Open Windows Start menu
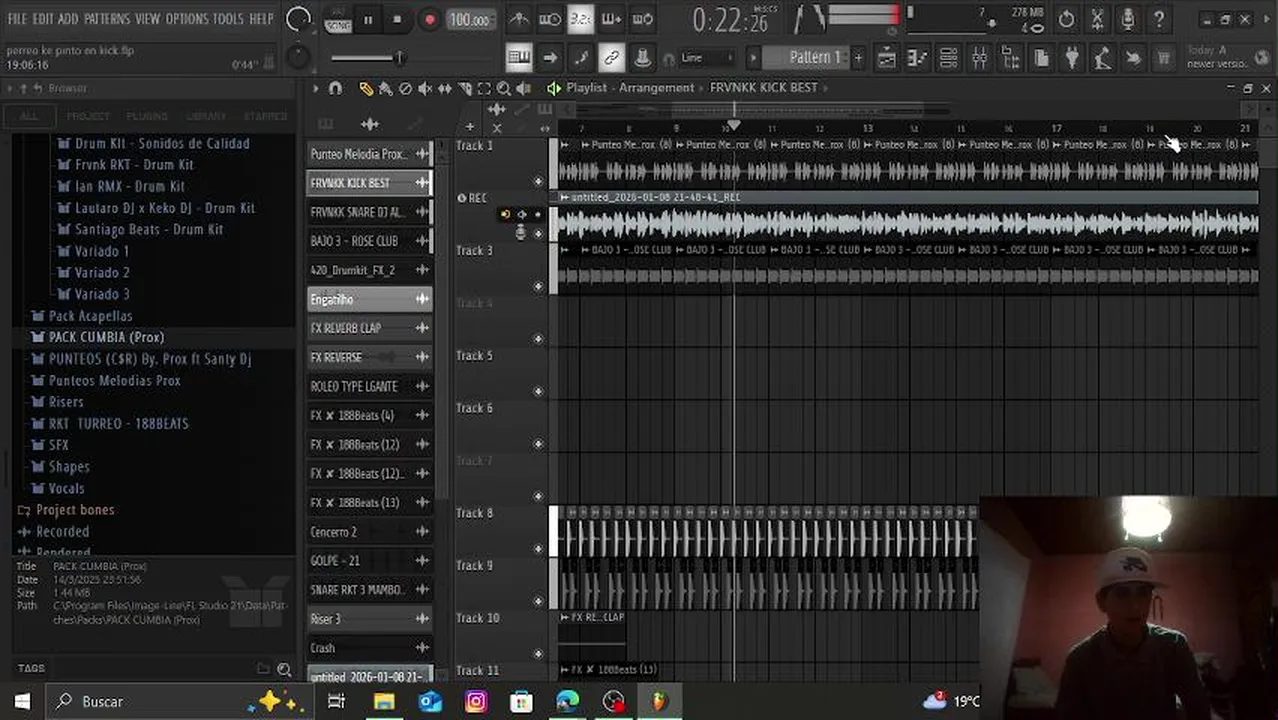The image size is (1278, 720). tap(22, 701)
